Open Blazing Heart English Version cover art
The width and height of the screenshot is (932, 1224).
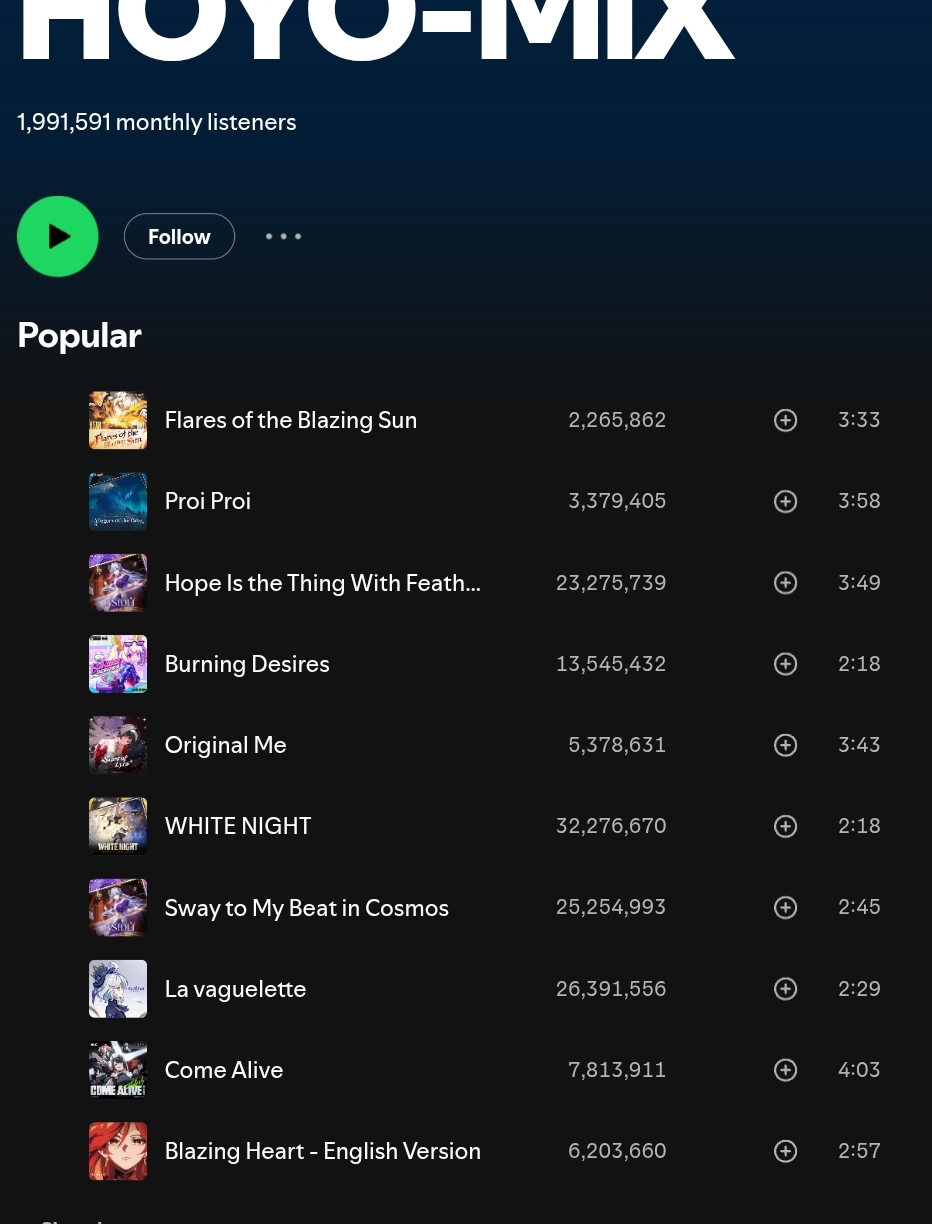coord(118,1151)
